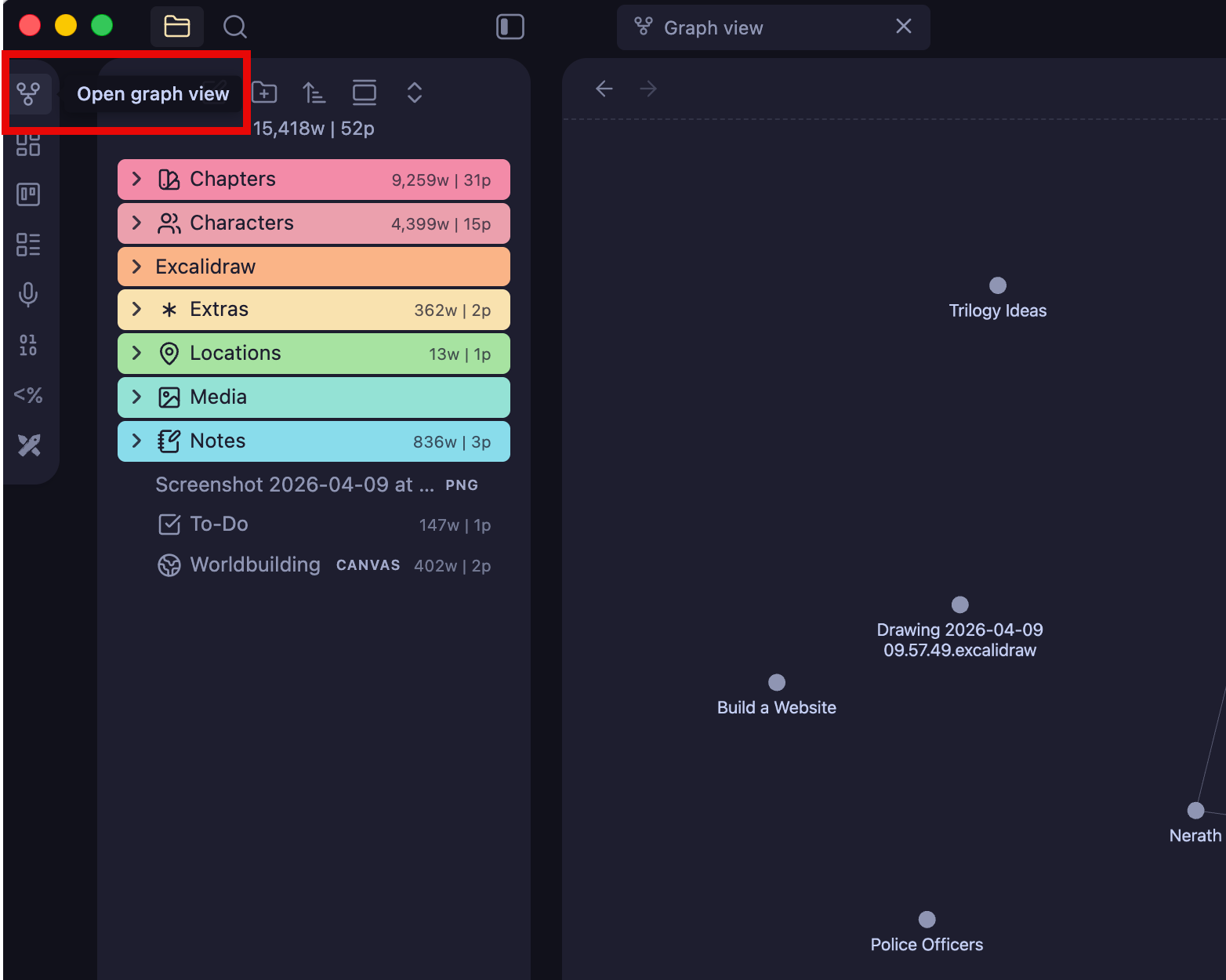Click the binary 01/10 sidebar icon
1226x980 pixels.
point(28,345)
